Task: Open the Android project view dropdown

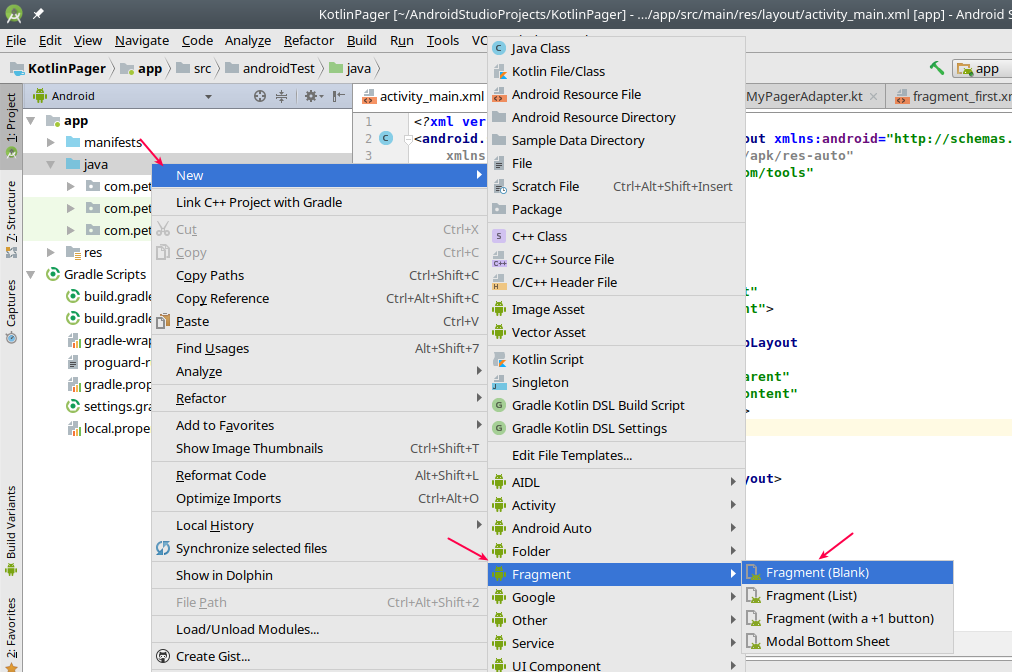Action: [208, 97]
